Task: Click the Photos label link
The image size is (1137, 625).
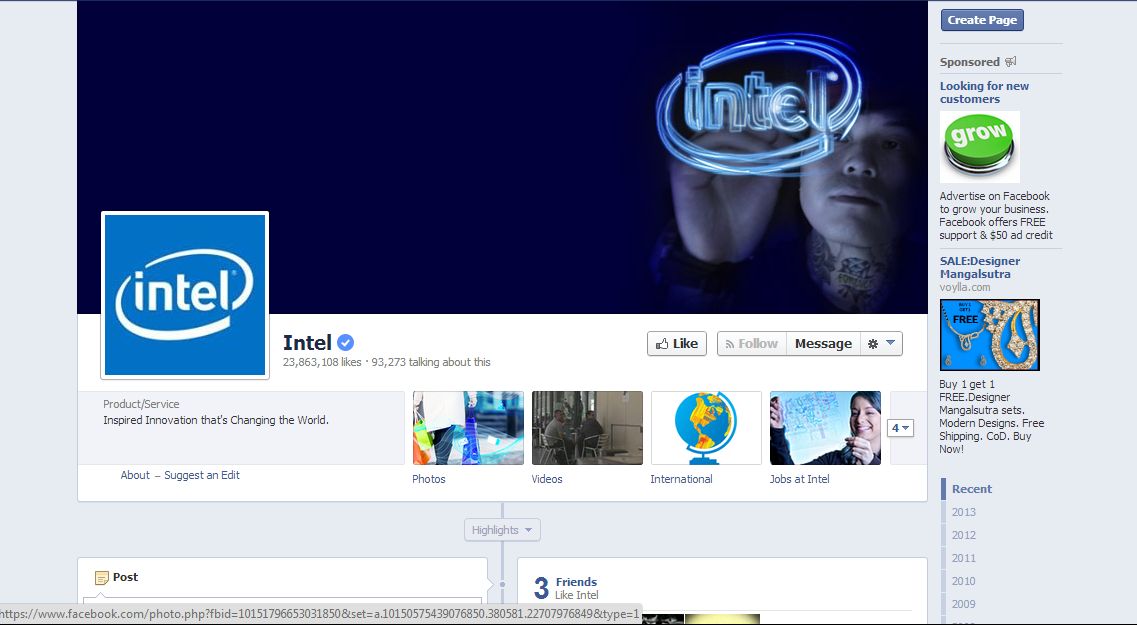Action: pos(429,479)
